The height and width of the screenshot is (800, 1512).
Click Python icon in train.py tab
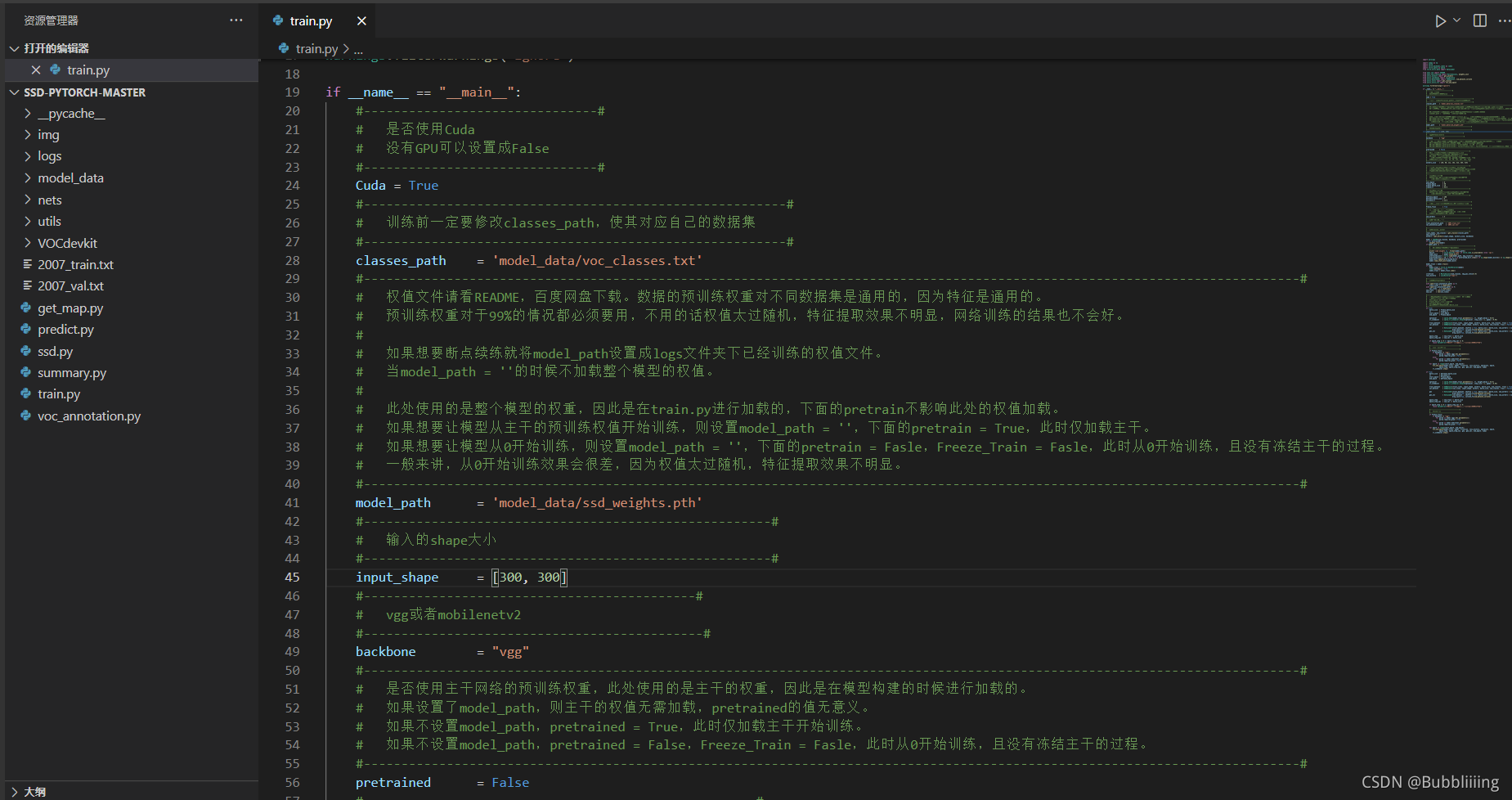click(x=278, y=20)
